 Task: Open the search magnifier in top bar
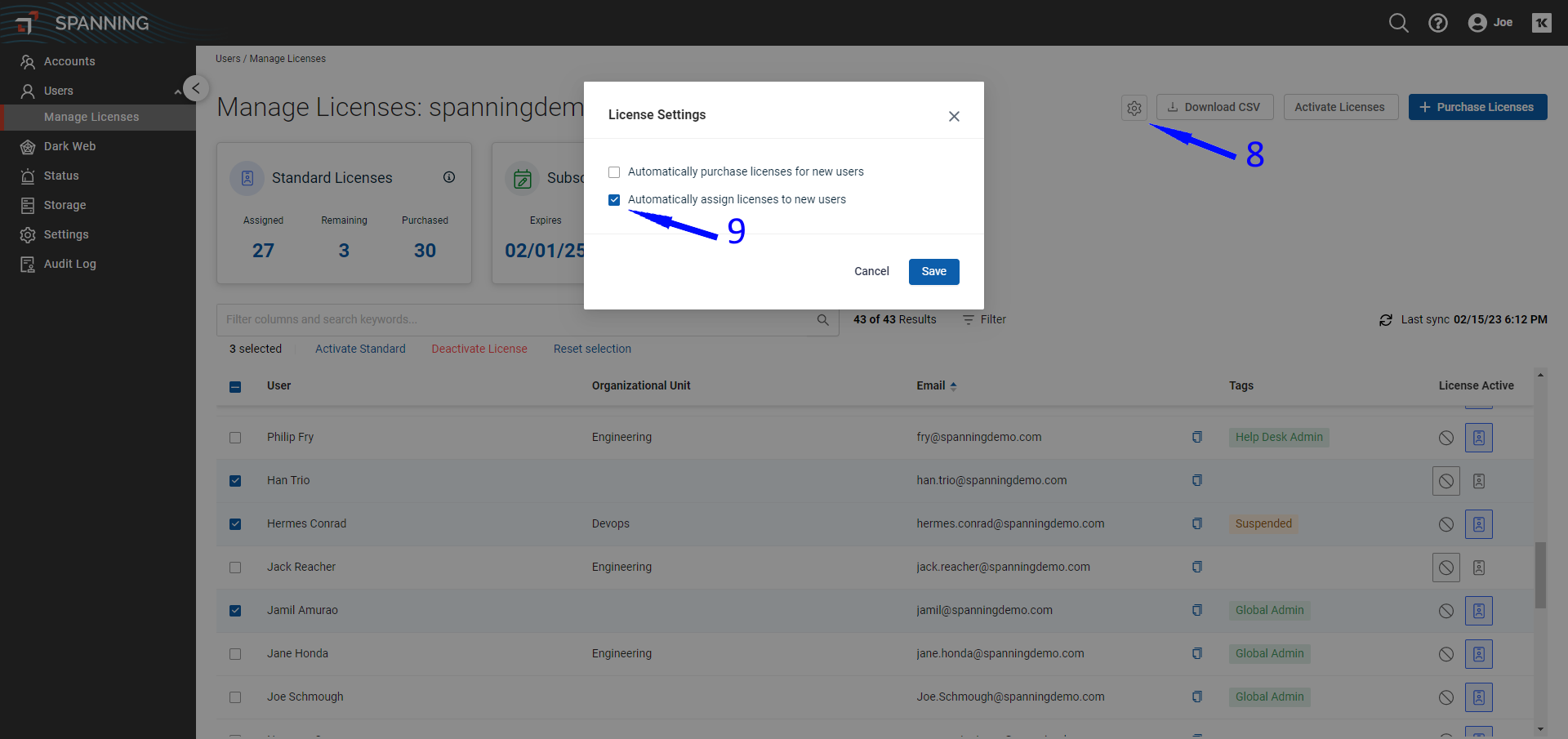(1398, 23)
